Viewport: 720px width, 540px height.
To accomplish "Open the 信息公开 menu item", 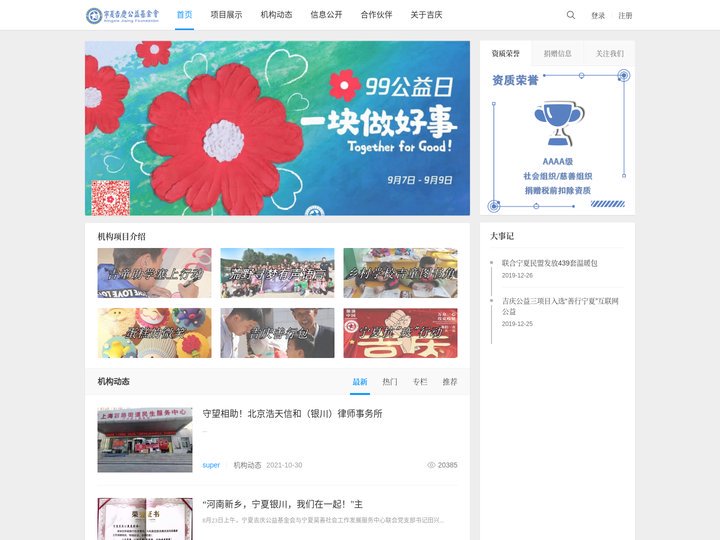I will [326, 15].
